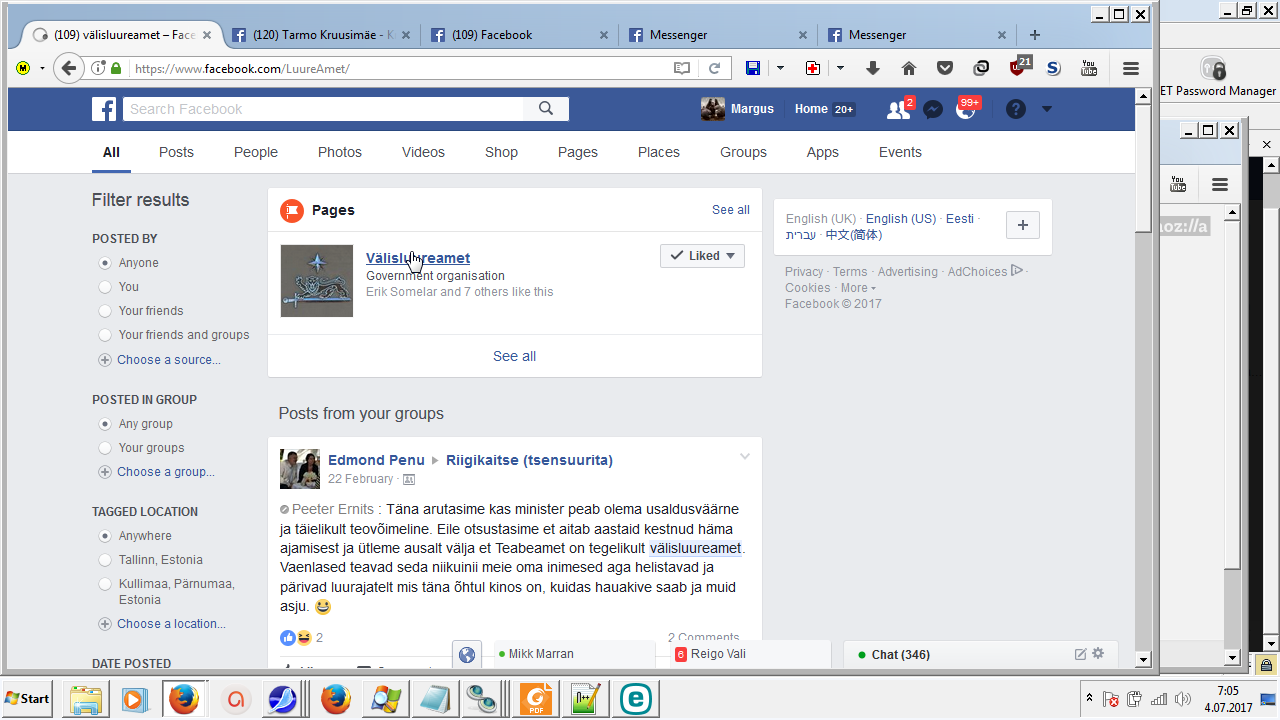This screenshot has width=1280, height=720.
Task: Open the Välisluureamet page link
Action: pos(418,258)
